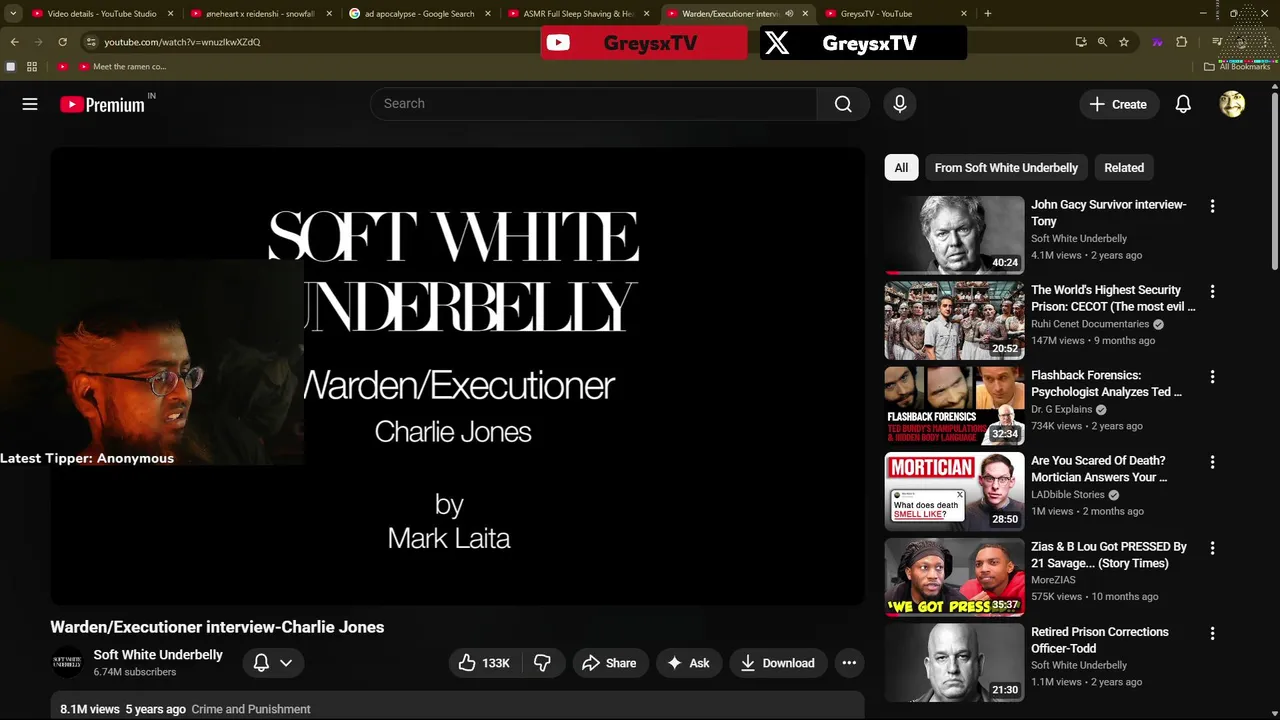The image size is (1280, 720).
Task: Open options for Mortician Answers video
Action: pos(1212,463)
